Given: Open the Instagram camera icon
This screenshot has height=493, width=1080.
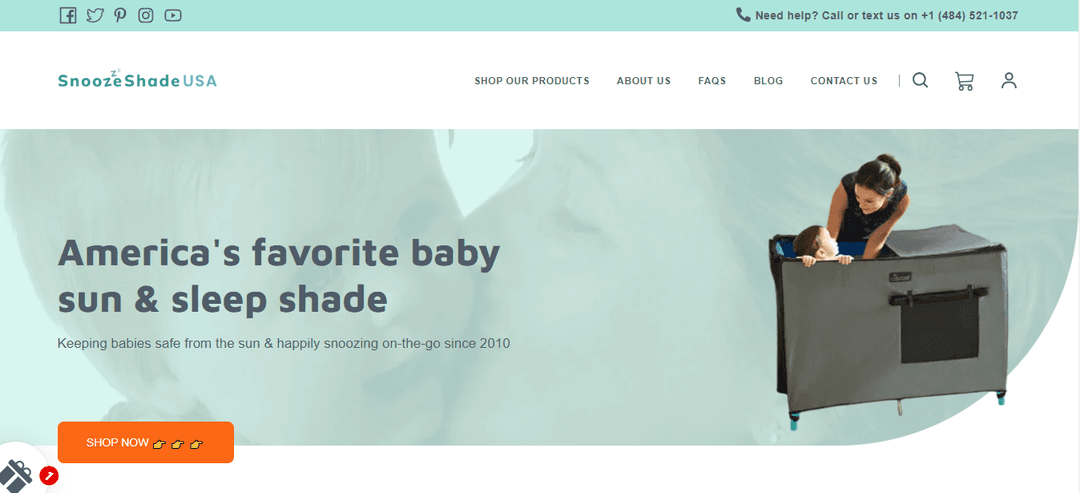Looking at the screenshot, I should (145, 15).
